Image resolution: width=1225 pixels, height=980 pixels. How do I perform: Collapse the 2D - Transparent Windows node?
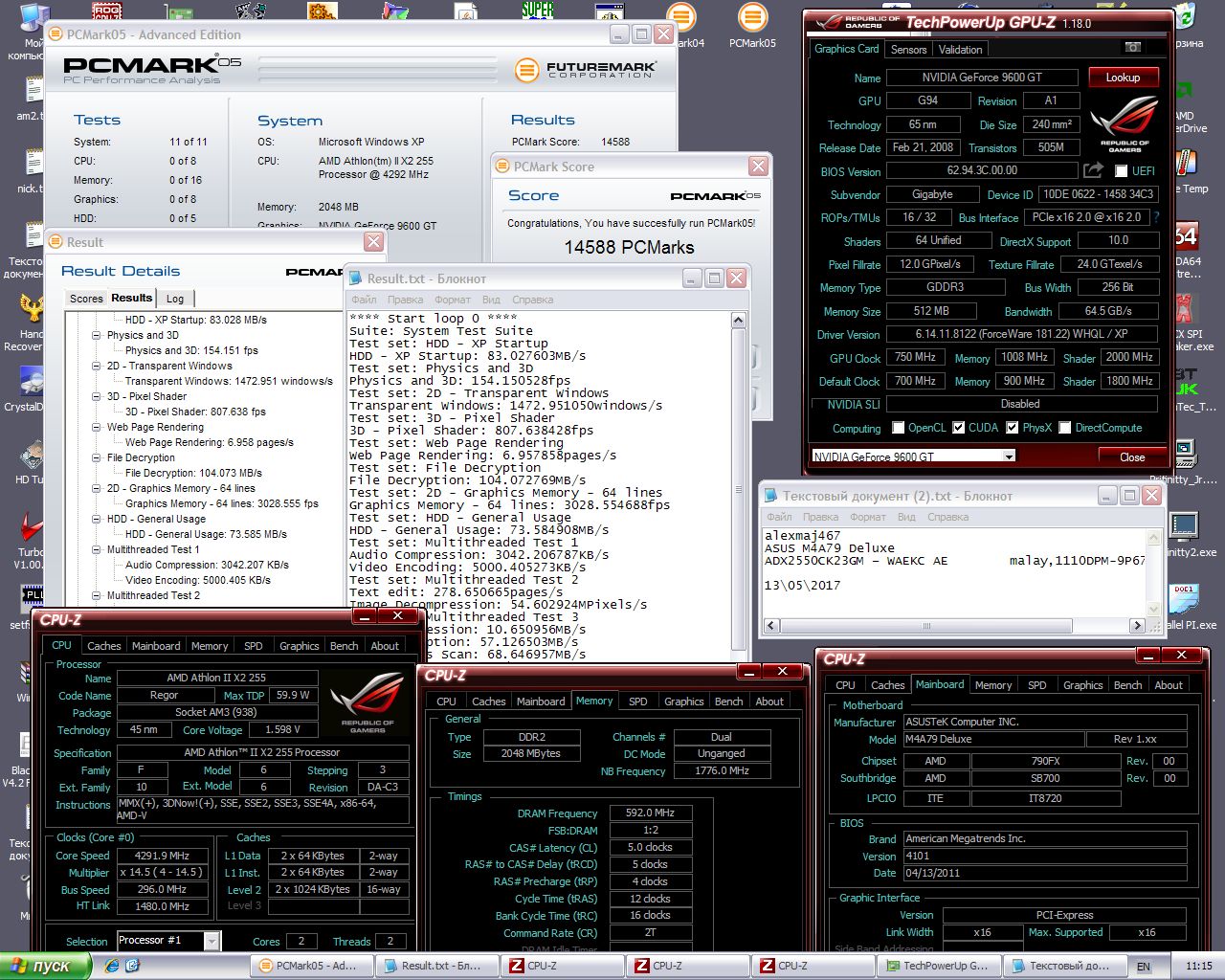[x=96, y=366]
